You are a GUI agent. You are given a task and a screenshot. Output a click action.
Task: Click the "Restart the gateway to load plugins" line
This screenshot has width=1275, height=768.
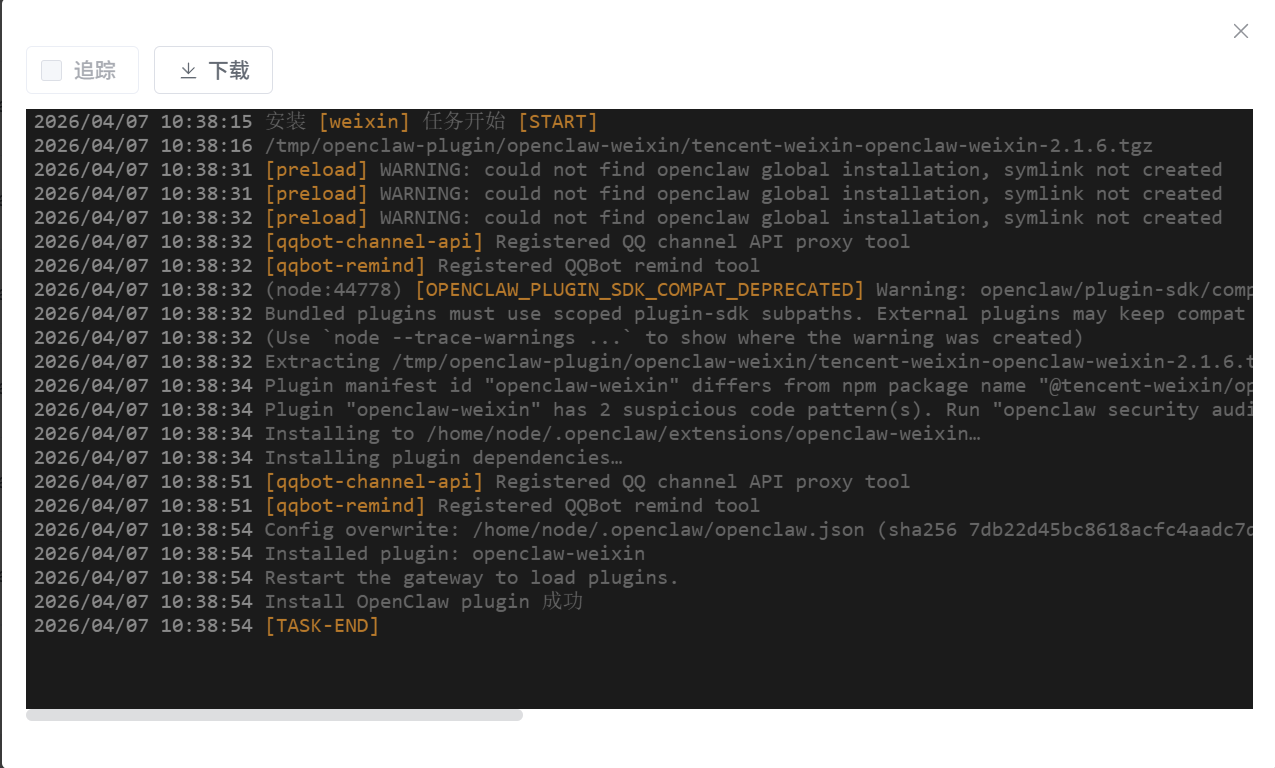pyautogui.click(x=471, y=578)
